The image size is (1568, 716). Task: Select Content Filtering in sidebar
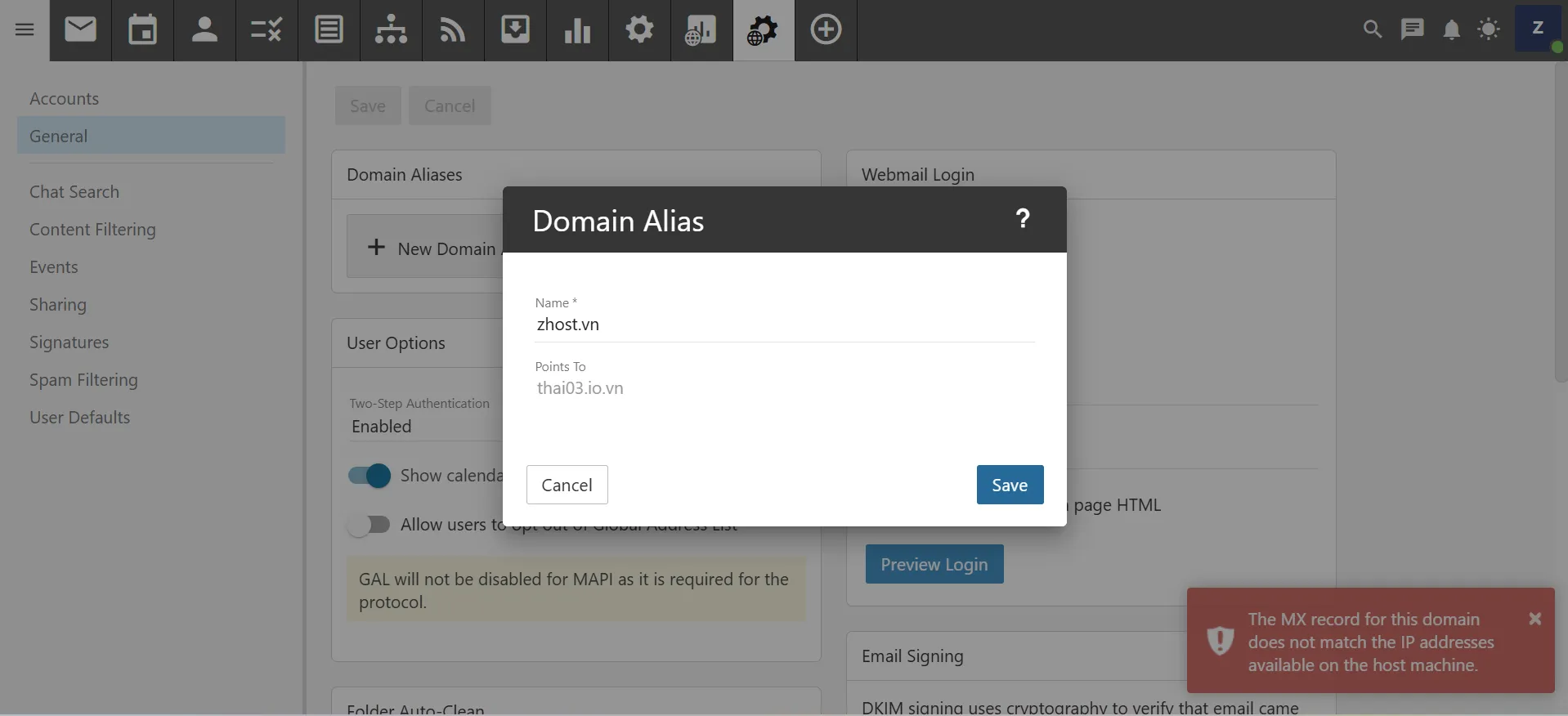(x=92, y=230)
